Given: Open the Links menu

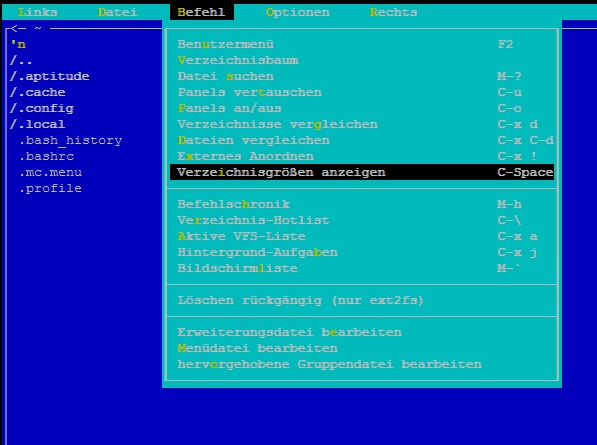Looking at the screenshot, I should [38, 12].
